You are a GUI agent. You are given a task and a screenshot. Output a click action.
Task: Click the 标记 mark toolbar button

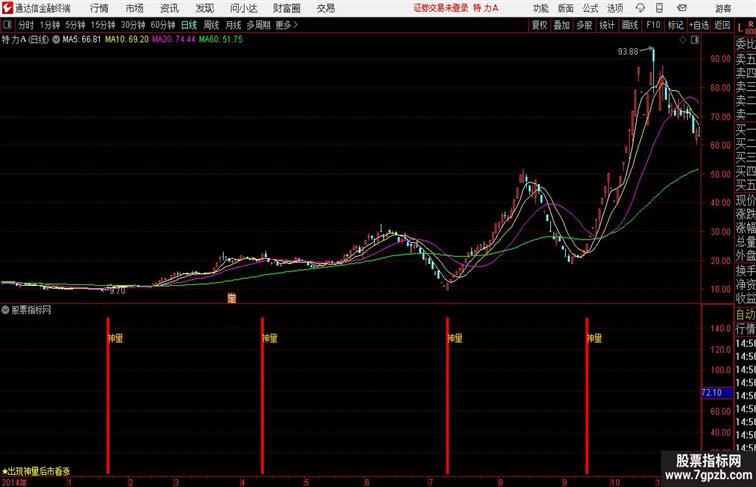coord(675,25)
